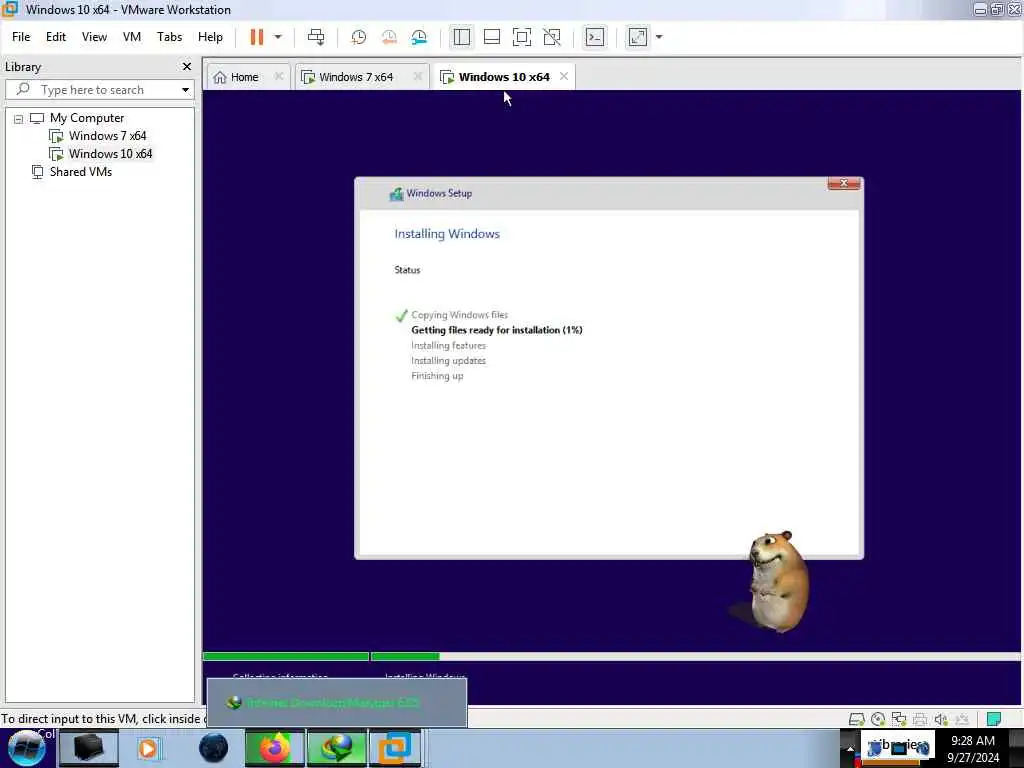Open the message log note icon

[993, 719]
